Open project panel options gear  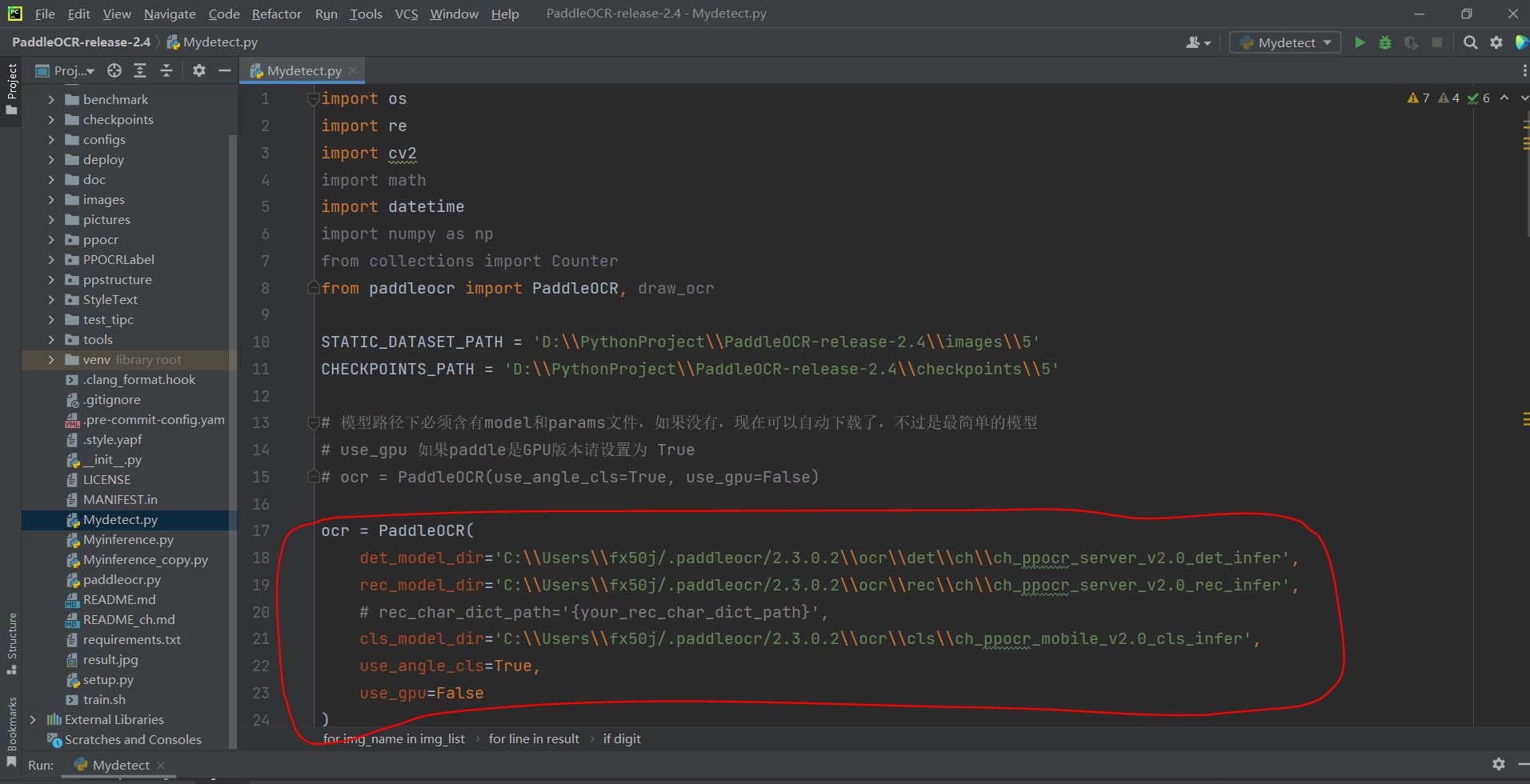[x=199, y=70]
